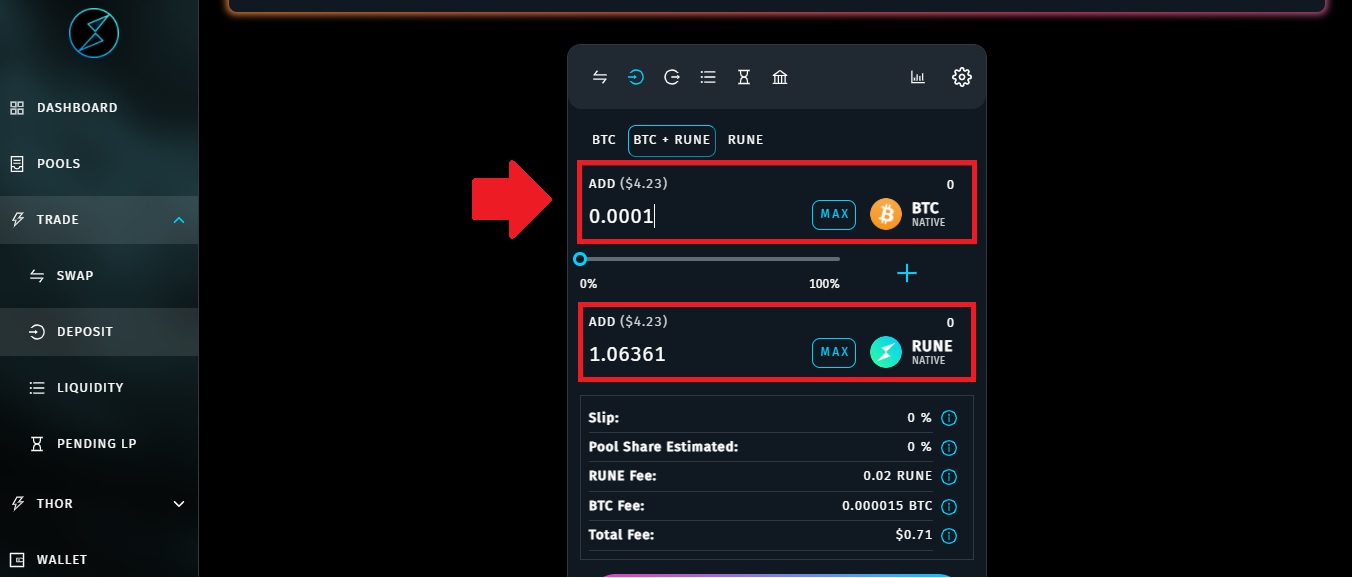The width and height of the screenshot is (1352, 578).
Task: Open Wallet in the sidebar
Action: tap(99, 560)
